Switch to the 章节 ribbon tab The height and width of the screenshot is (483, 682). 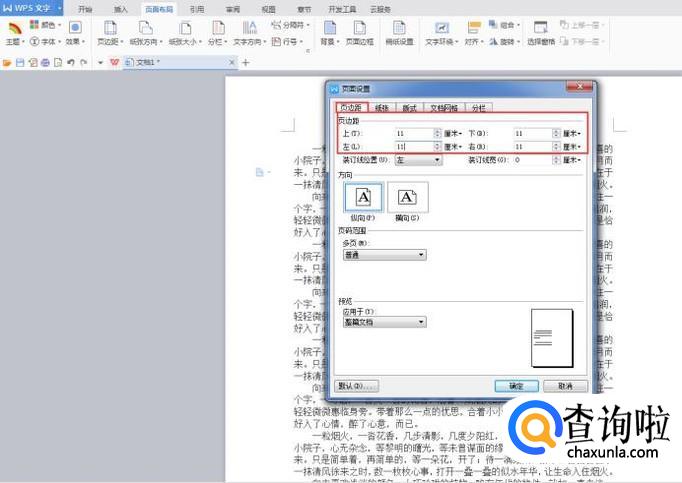[x=304, y=9]
